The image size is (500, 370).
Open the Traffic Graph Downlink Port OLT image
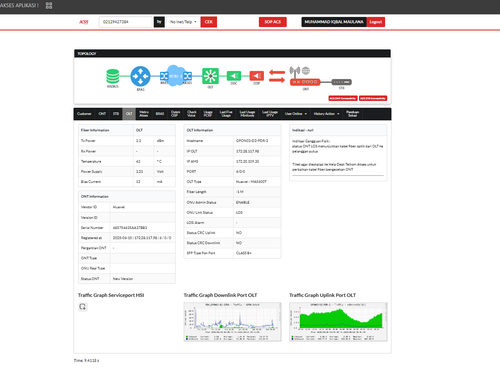232,322
